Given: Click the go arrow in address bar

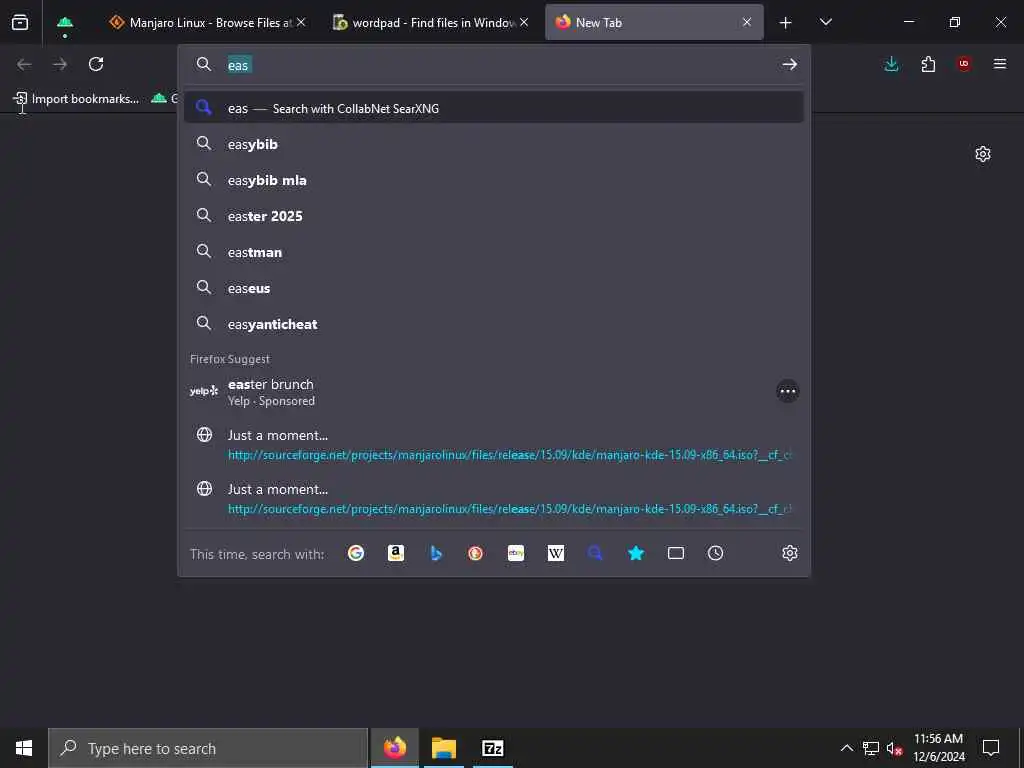Looking at the screenshot, I should 790,64.
